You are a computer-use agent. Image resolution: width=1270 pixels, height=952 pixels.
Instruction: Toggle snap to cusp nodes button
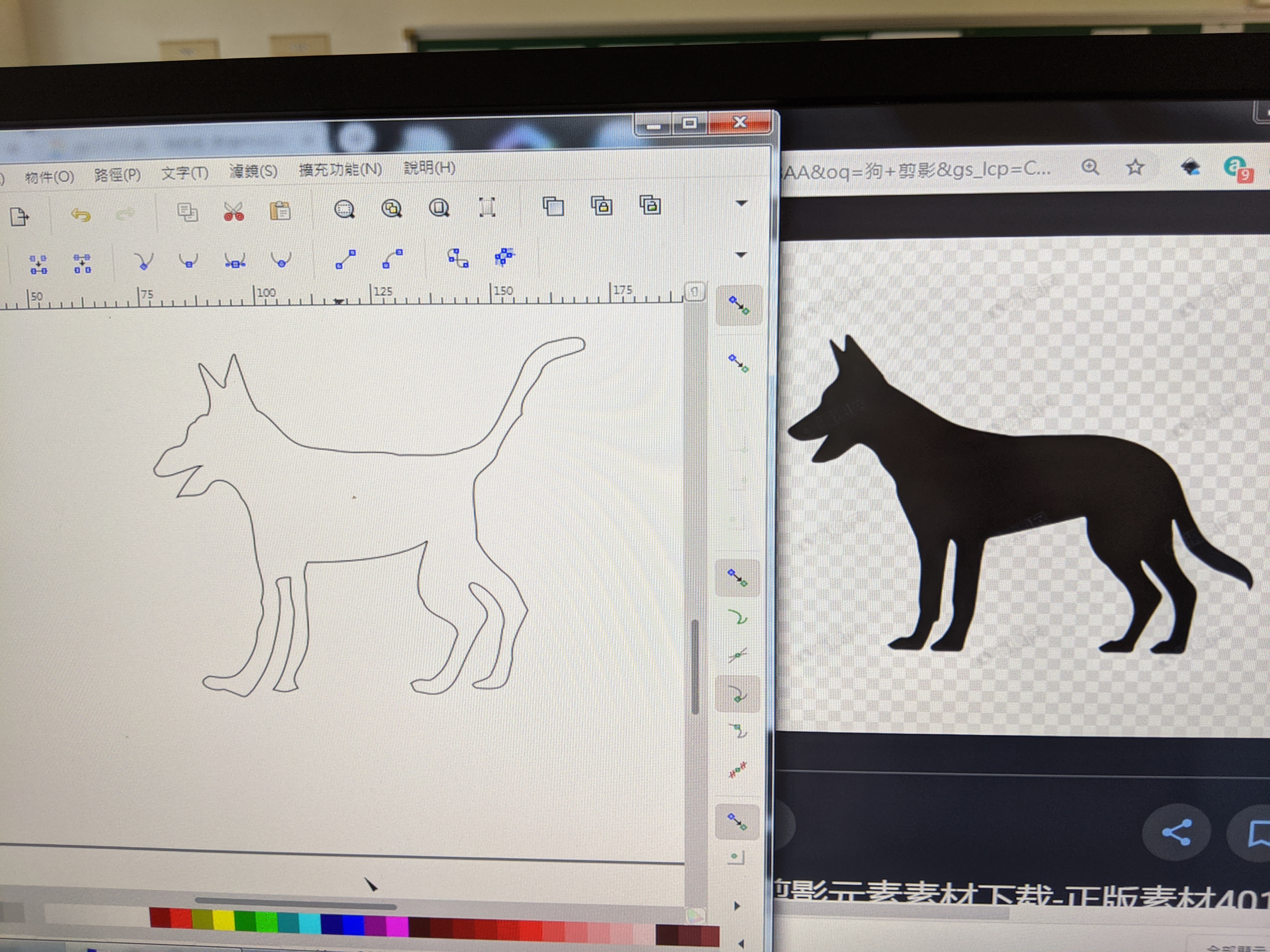coord(738,695)
